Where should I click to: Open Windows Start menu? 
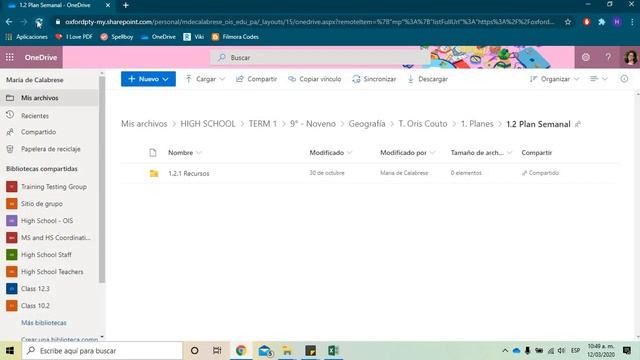[10, 351]
